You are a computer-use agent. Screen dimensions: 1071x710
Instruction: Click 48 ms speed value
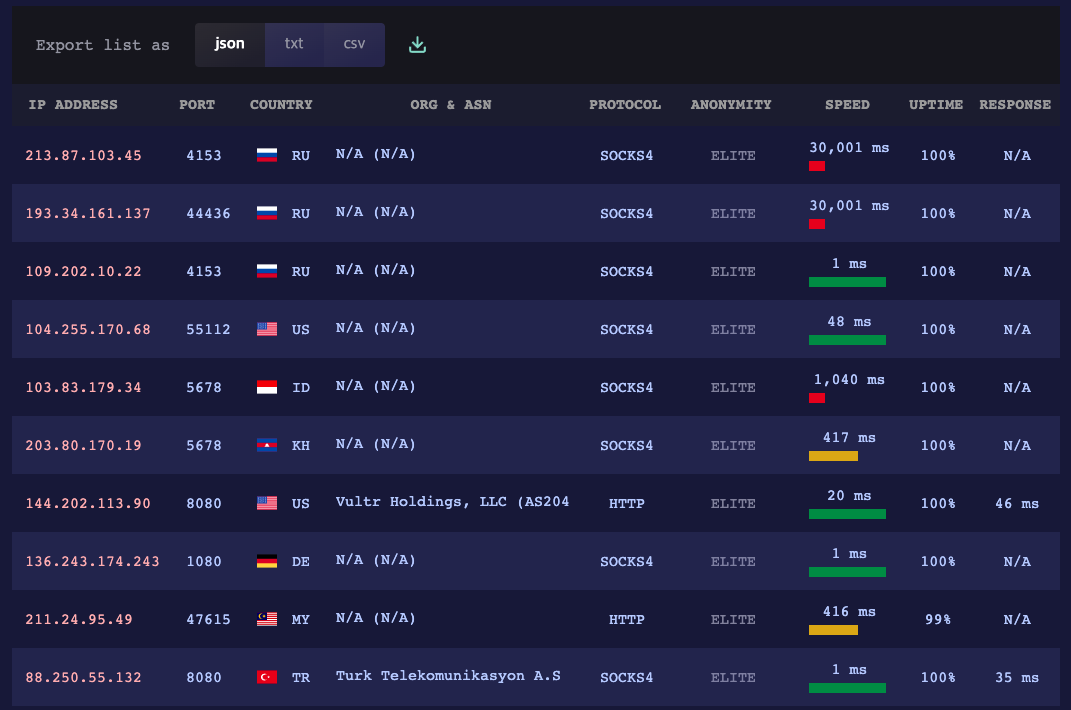pyautogui.click(x=849, y=322)
